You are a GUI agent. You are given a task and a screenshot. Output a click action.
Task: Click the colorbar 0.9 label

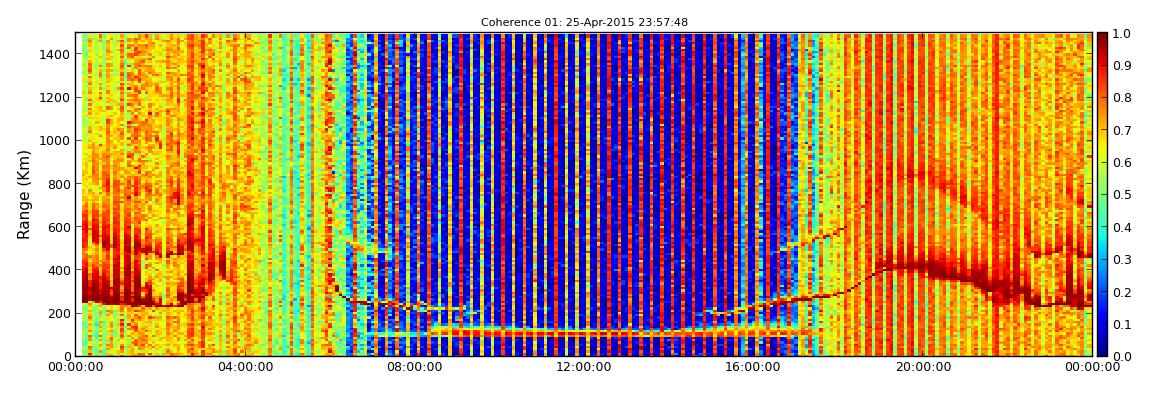1122,66
